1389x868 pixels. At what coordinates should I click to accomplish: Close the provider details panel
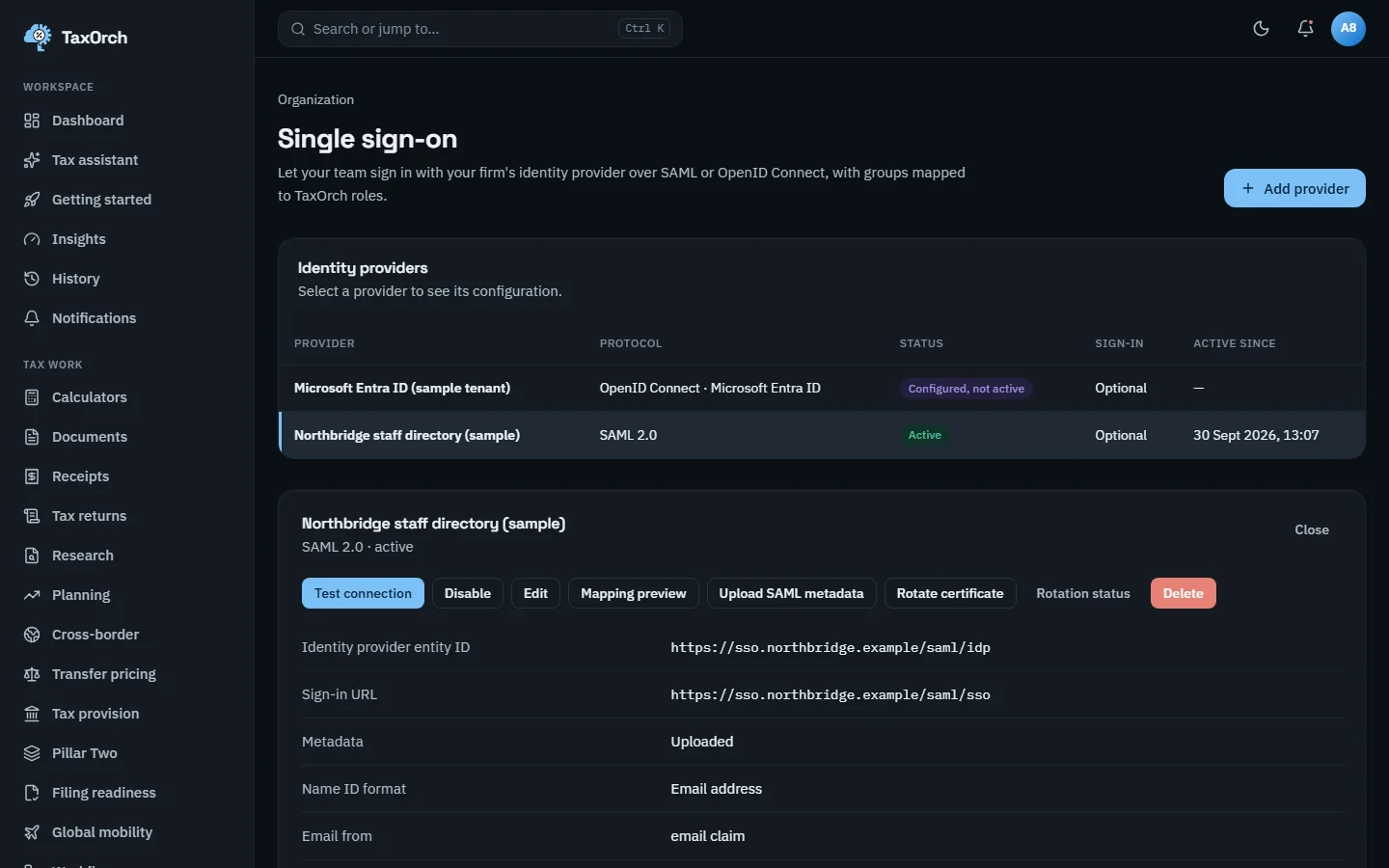click(1312, 529)
